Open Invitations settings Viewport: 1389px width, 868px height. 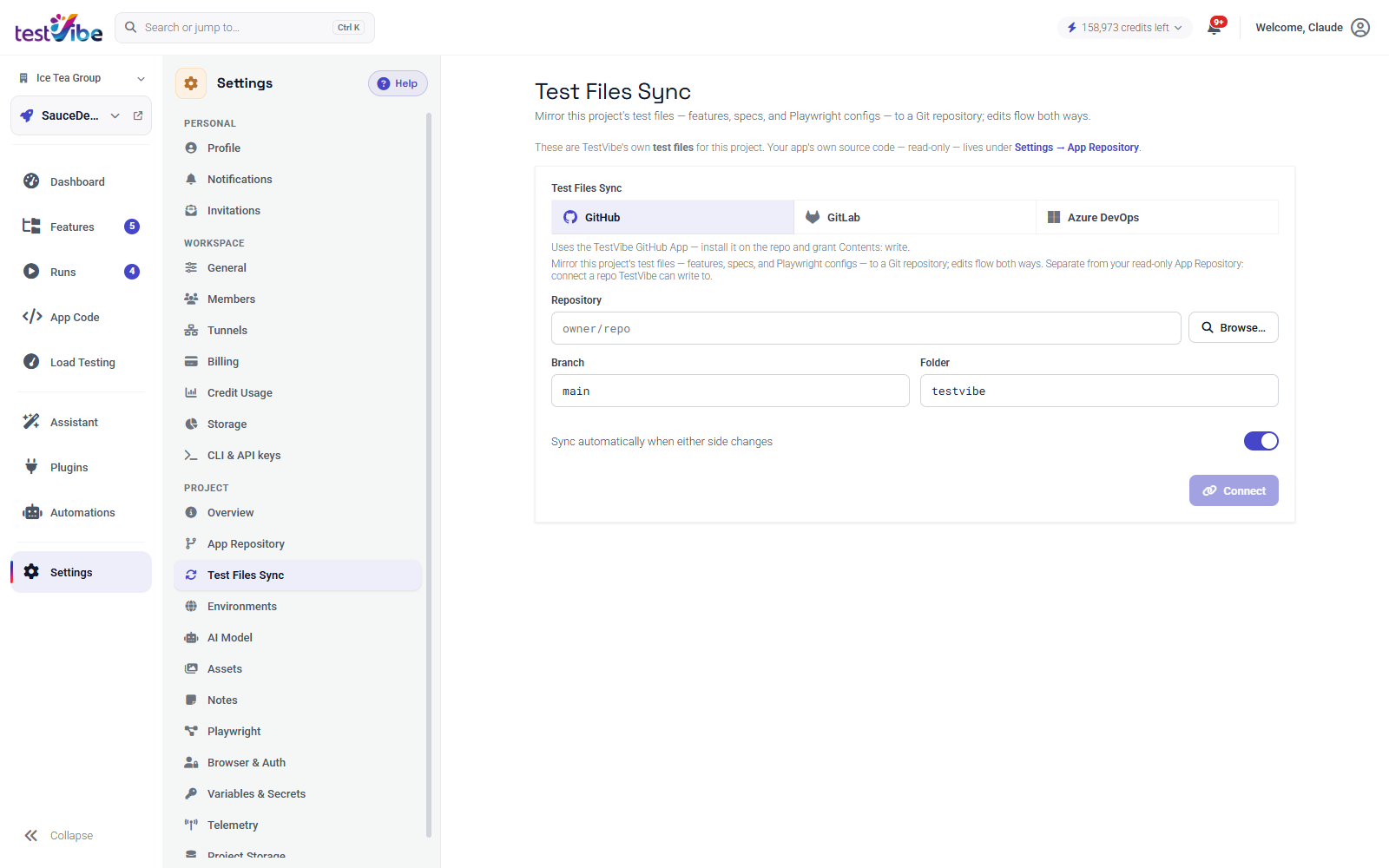(x=299, y=210)
